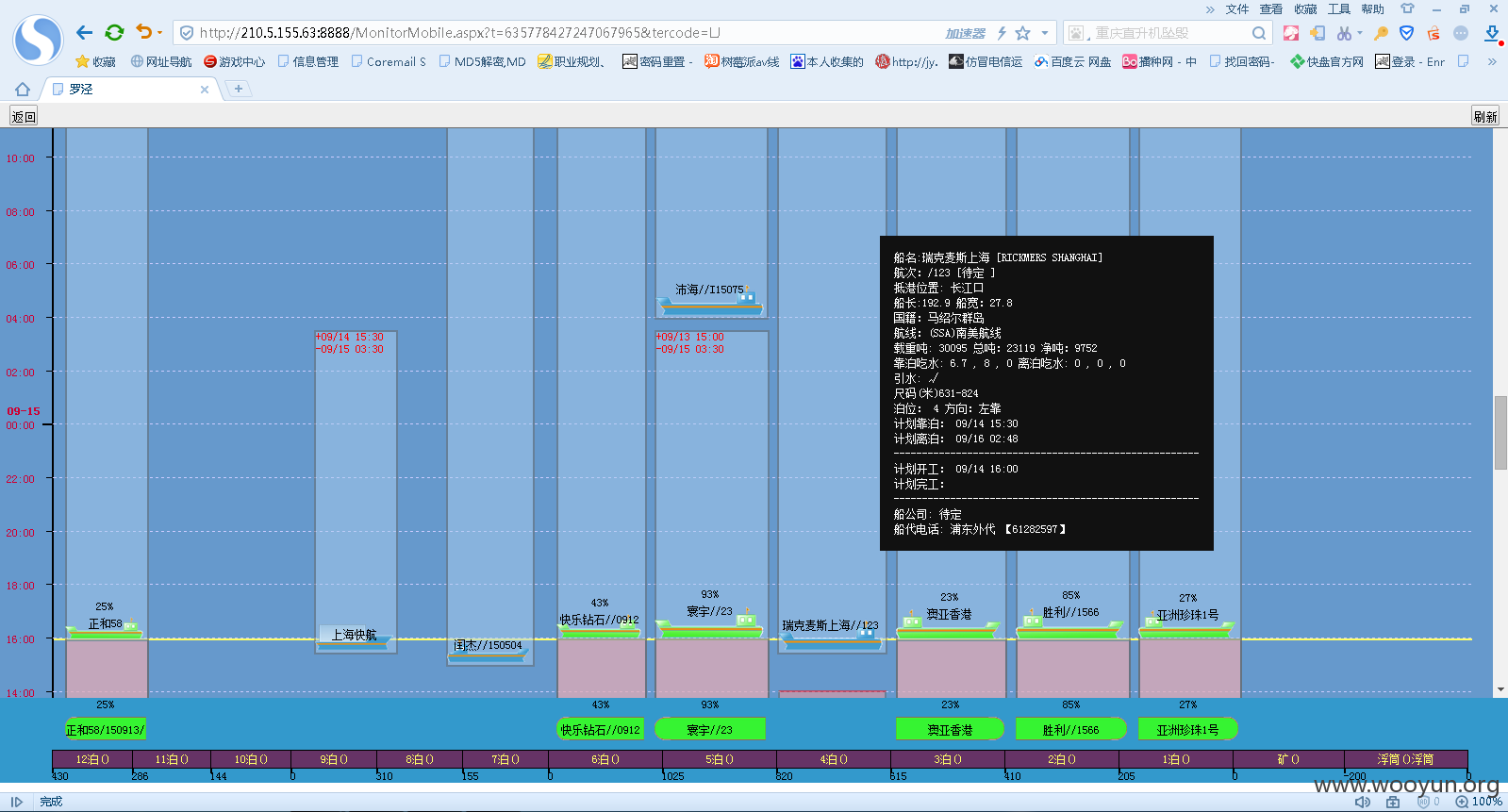This screenshot has height=812, width=1508.
Task: Expand the bookmarks bar overflow chevron
Action: tap(1492, 61)
